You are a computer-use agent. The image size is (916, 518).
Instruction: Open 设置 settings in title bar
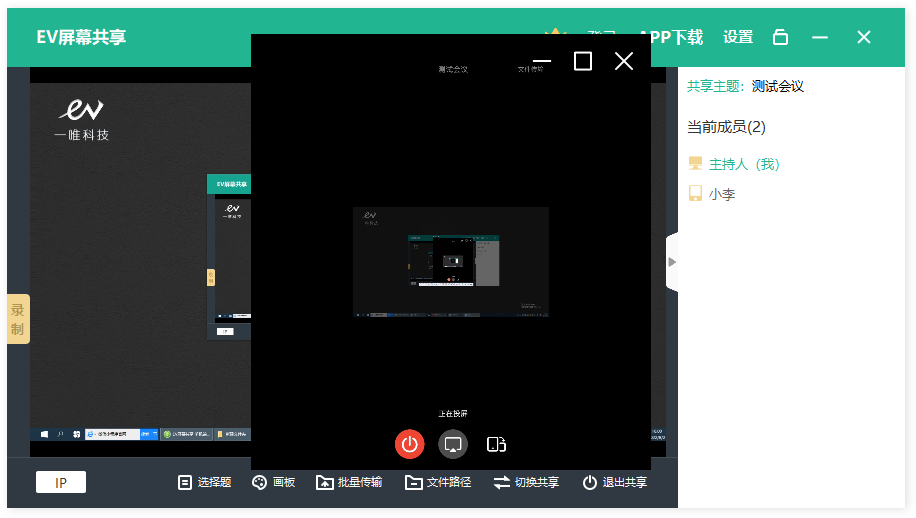(x=738, y=37)
